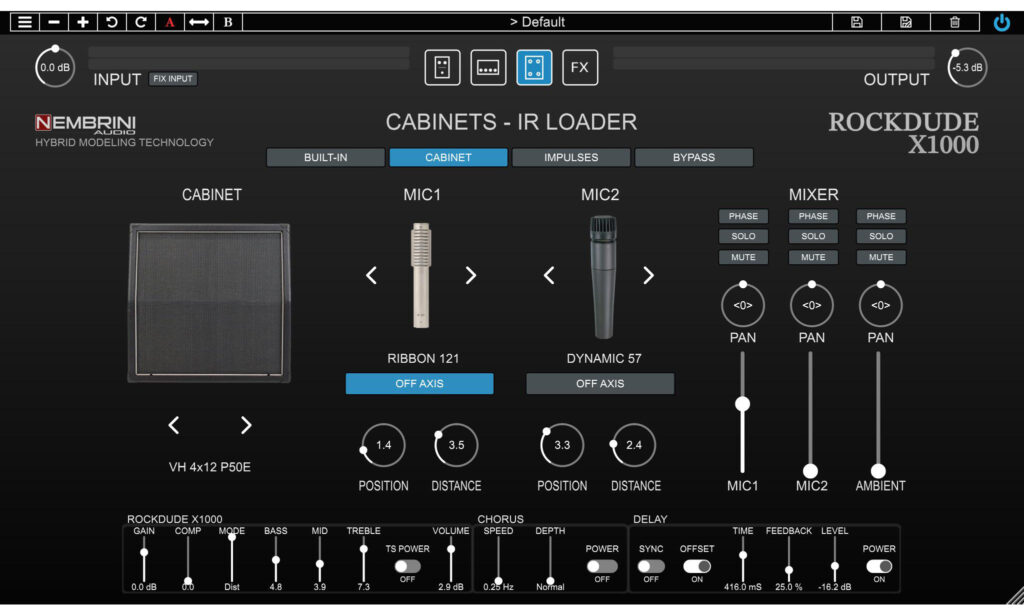The height and width of the screenshot is (615, 1024).
Task: Click the minus zoom-out icon in top bar
Action: 54,22
